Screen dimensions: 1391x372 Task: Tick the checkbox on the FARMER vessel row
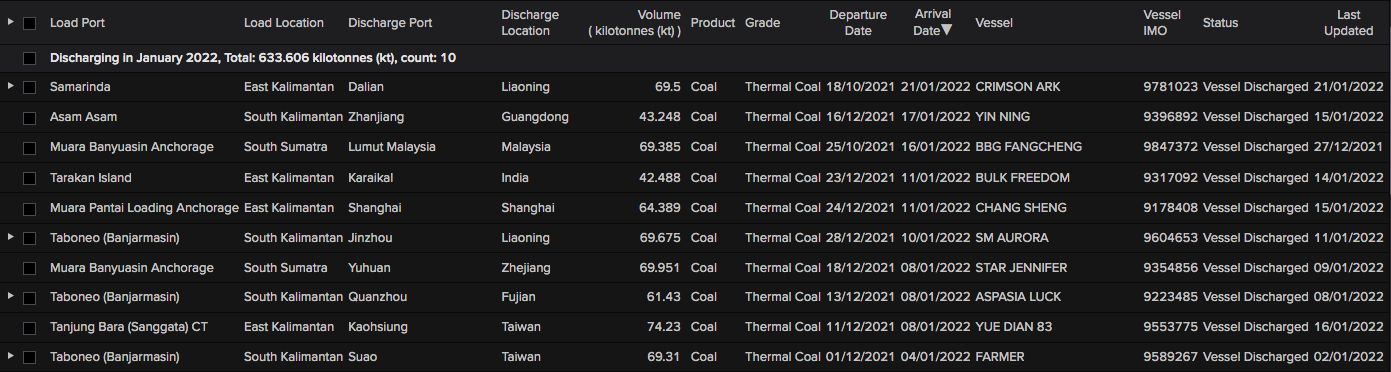click(29, 357)
